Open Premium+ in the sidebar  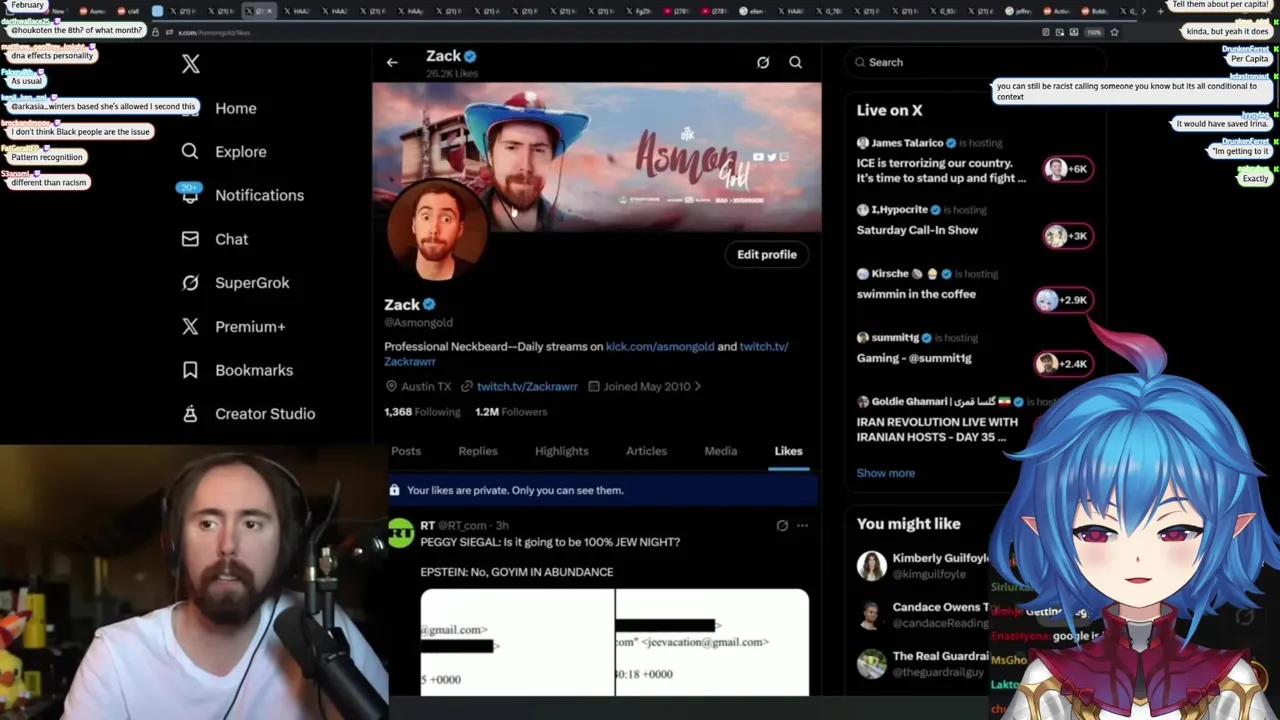pos(250,326)
